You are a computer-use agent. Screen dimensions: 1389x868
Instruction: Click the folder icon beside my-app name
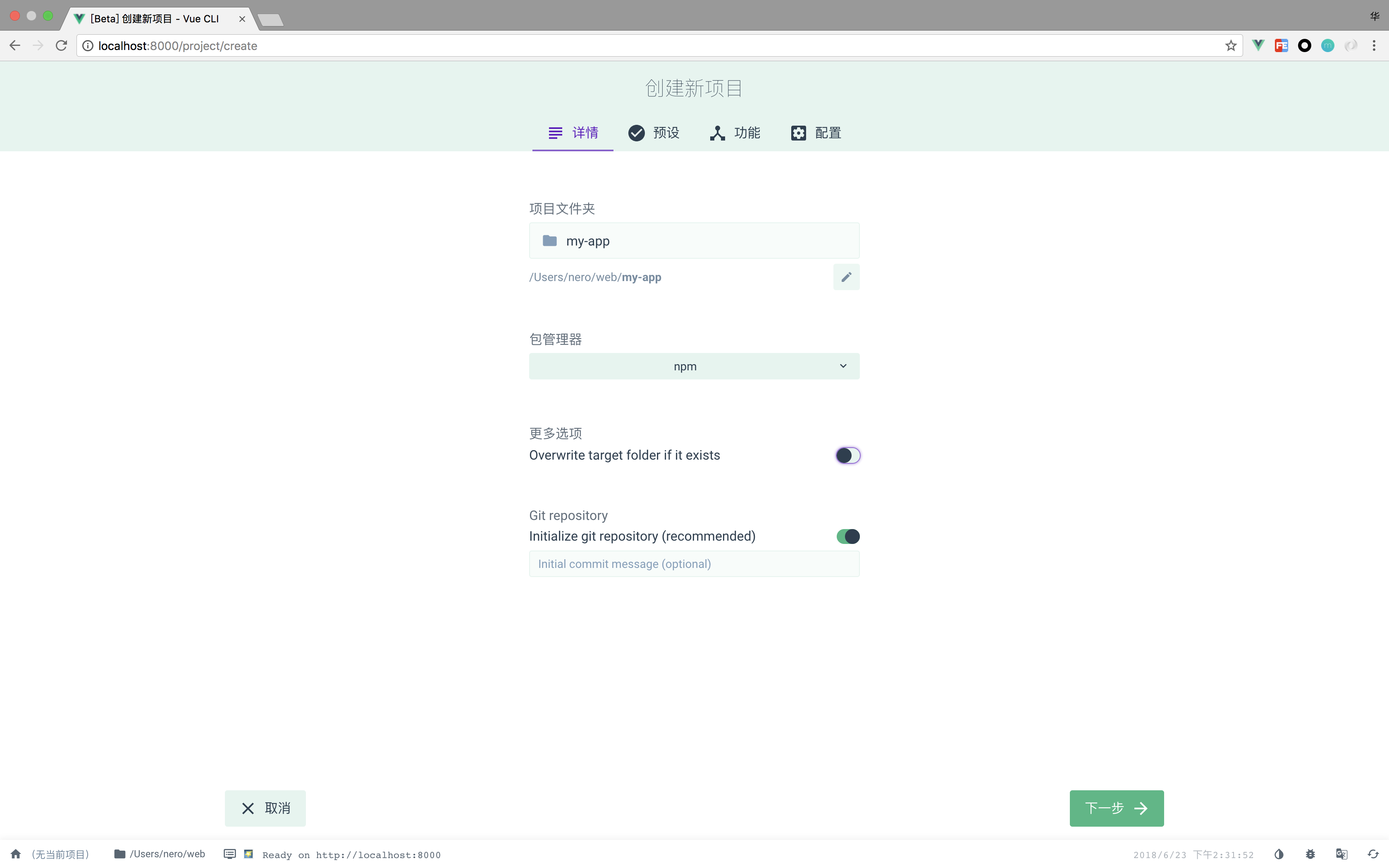(549, 241)
